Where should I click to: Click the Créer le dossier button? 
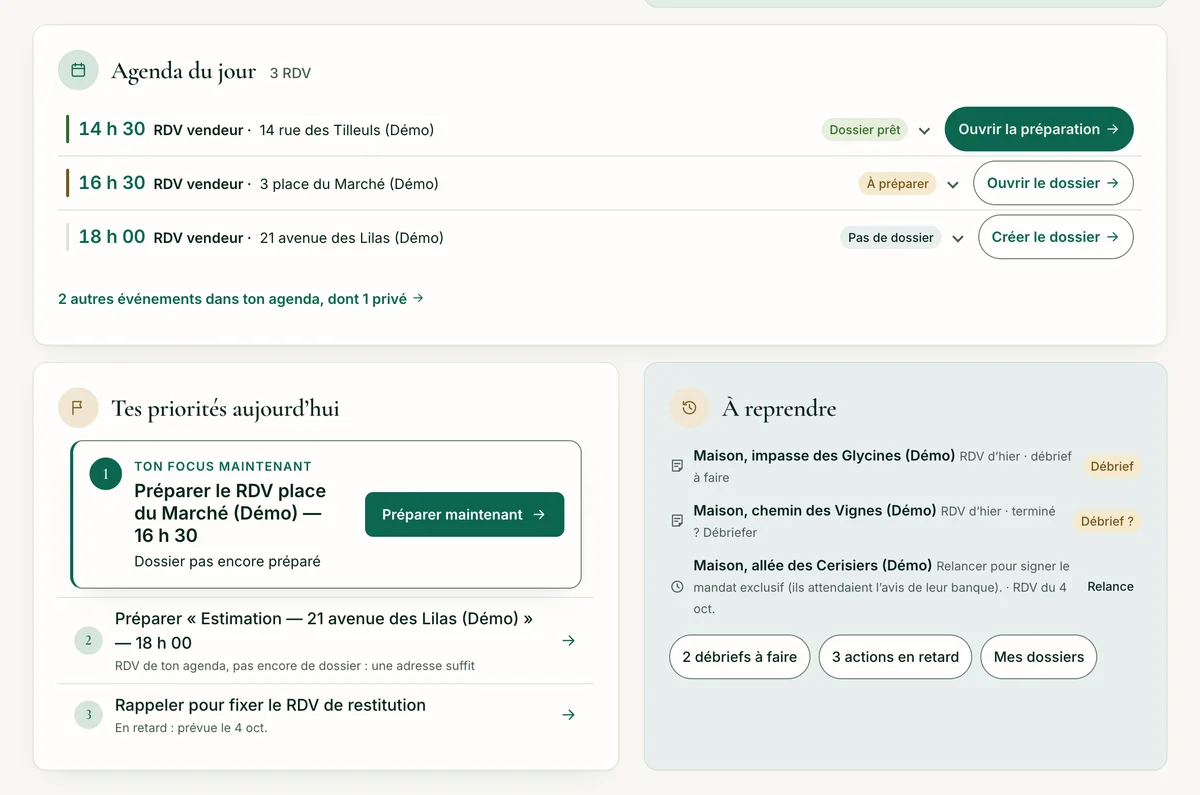(1056, 237)
